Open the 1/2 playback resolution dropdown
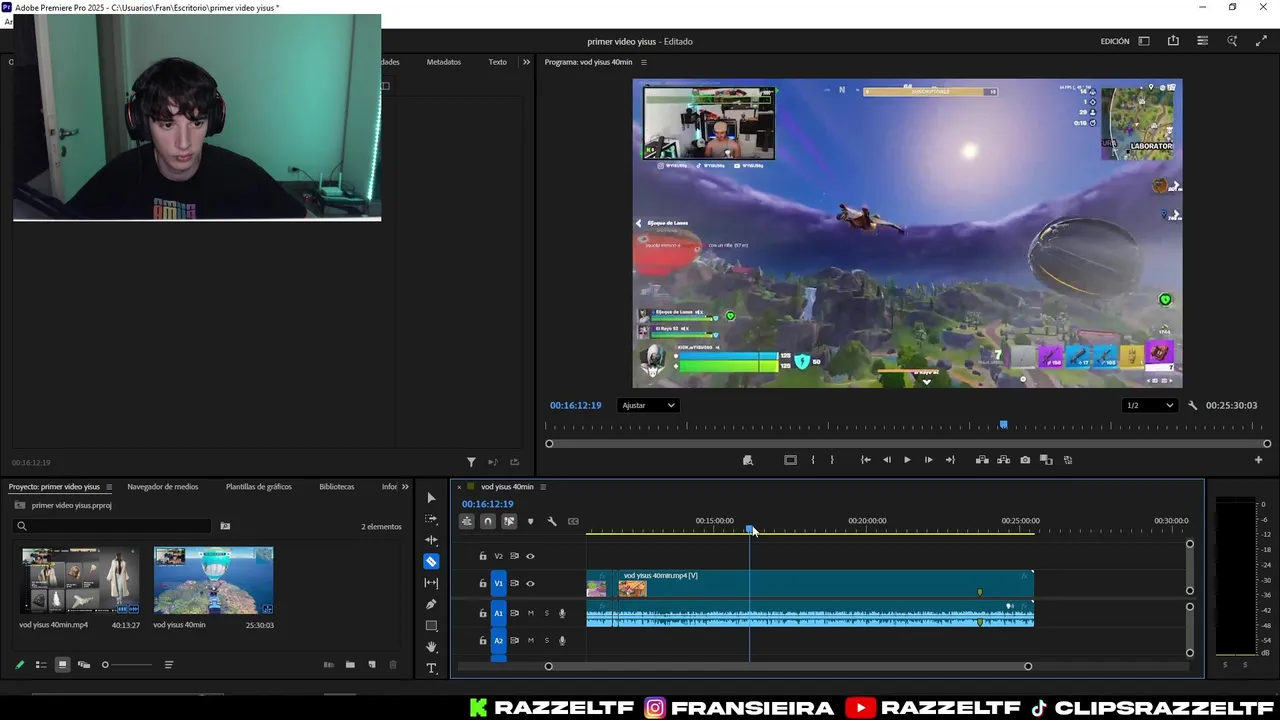The width and height of the screenshot is (1280, 720). point(1148,405)
